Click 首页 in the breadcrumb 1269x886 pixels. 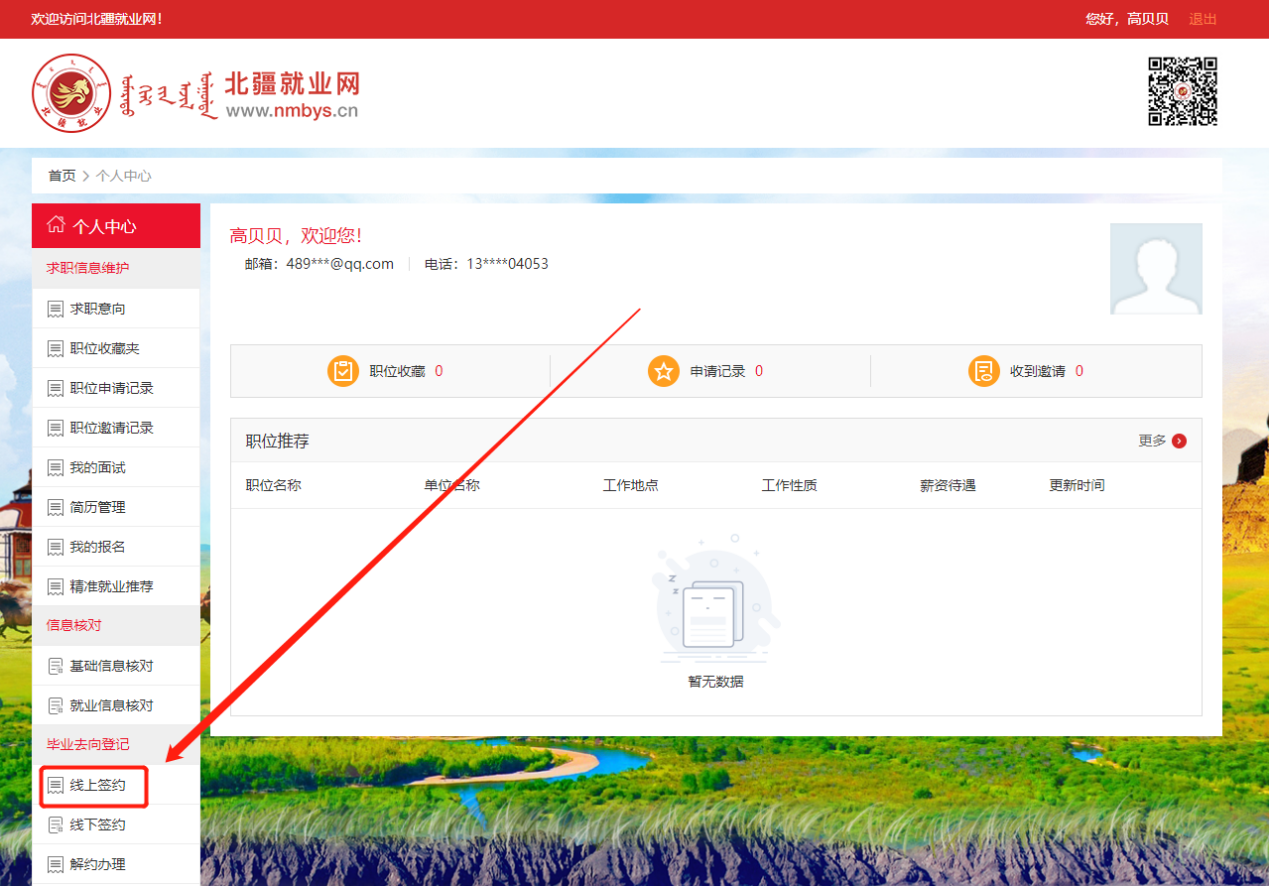pyautogui.click(x=62, y=176)
